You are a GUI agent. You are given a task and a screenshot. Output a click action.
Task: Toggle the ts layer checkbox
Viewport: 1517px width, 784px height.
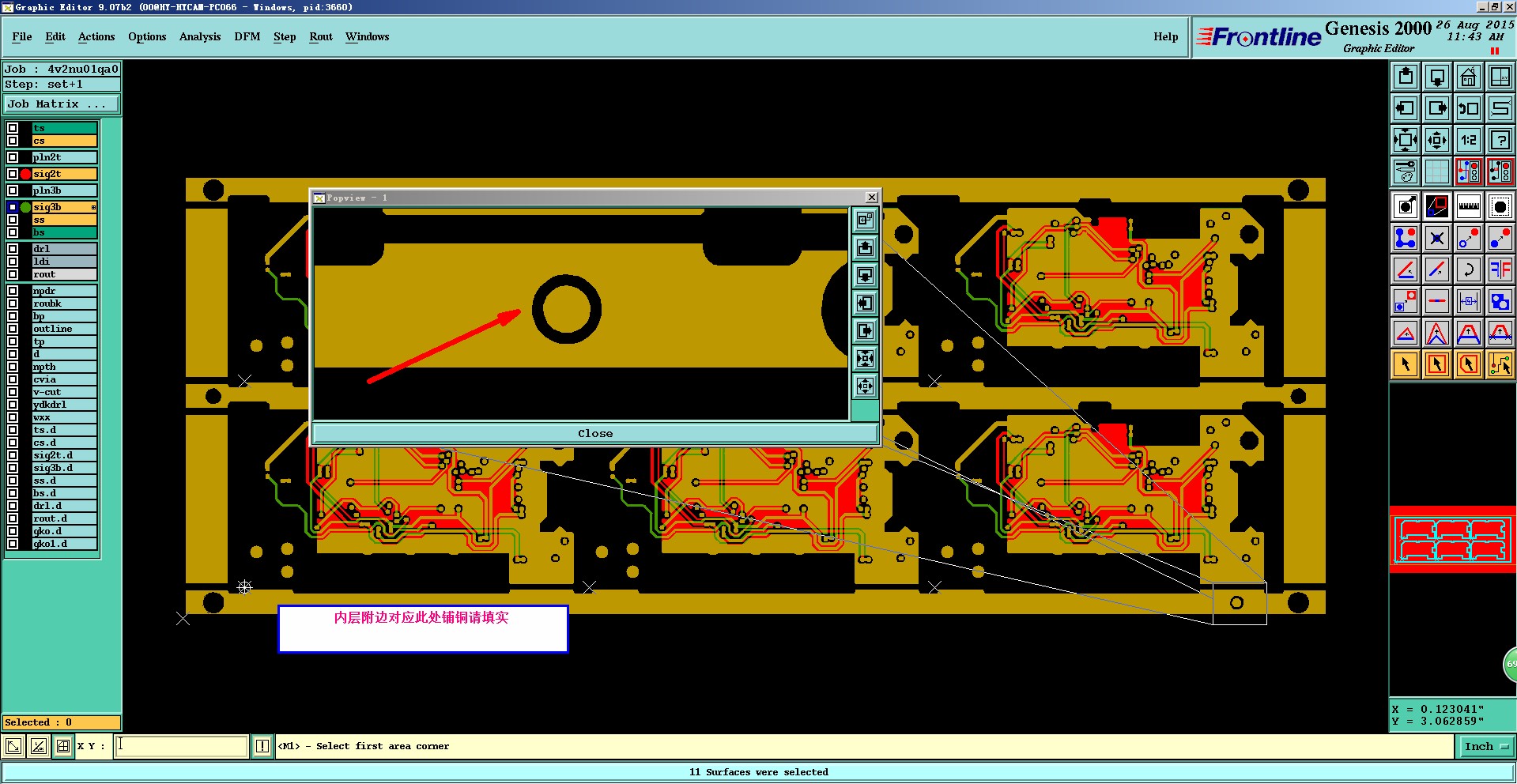(13, 128)
